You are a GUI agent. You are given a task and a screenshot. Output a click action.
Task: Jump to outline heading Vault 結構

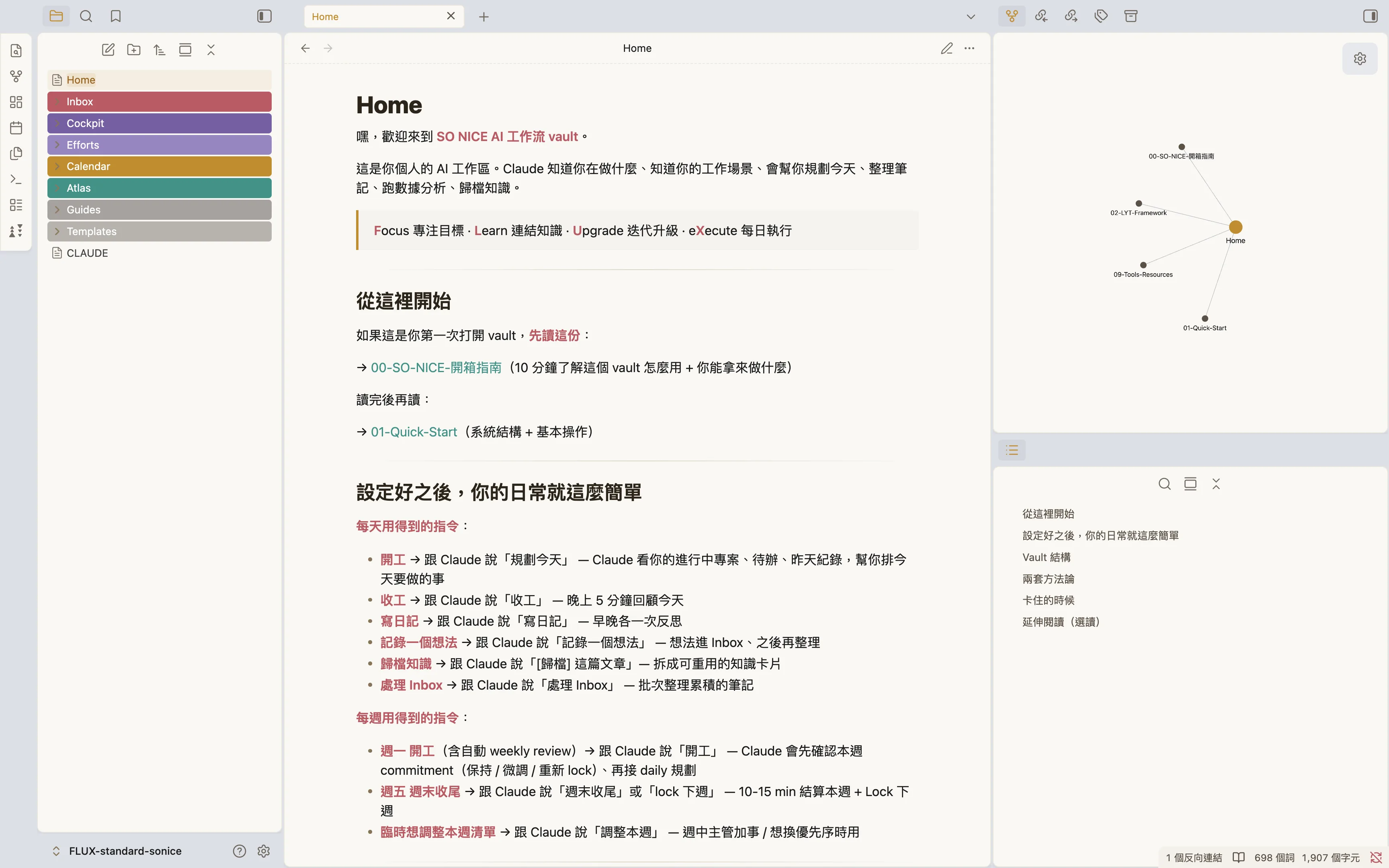point(1046,557)
